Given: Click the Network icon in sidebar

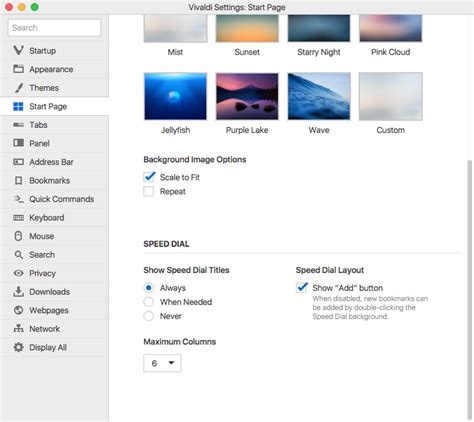Looking at the screenshot, I should (x=18, y=328).
